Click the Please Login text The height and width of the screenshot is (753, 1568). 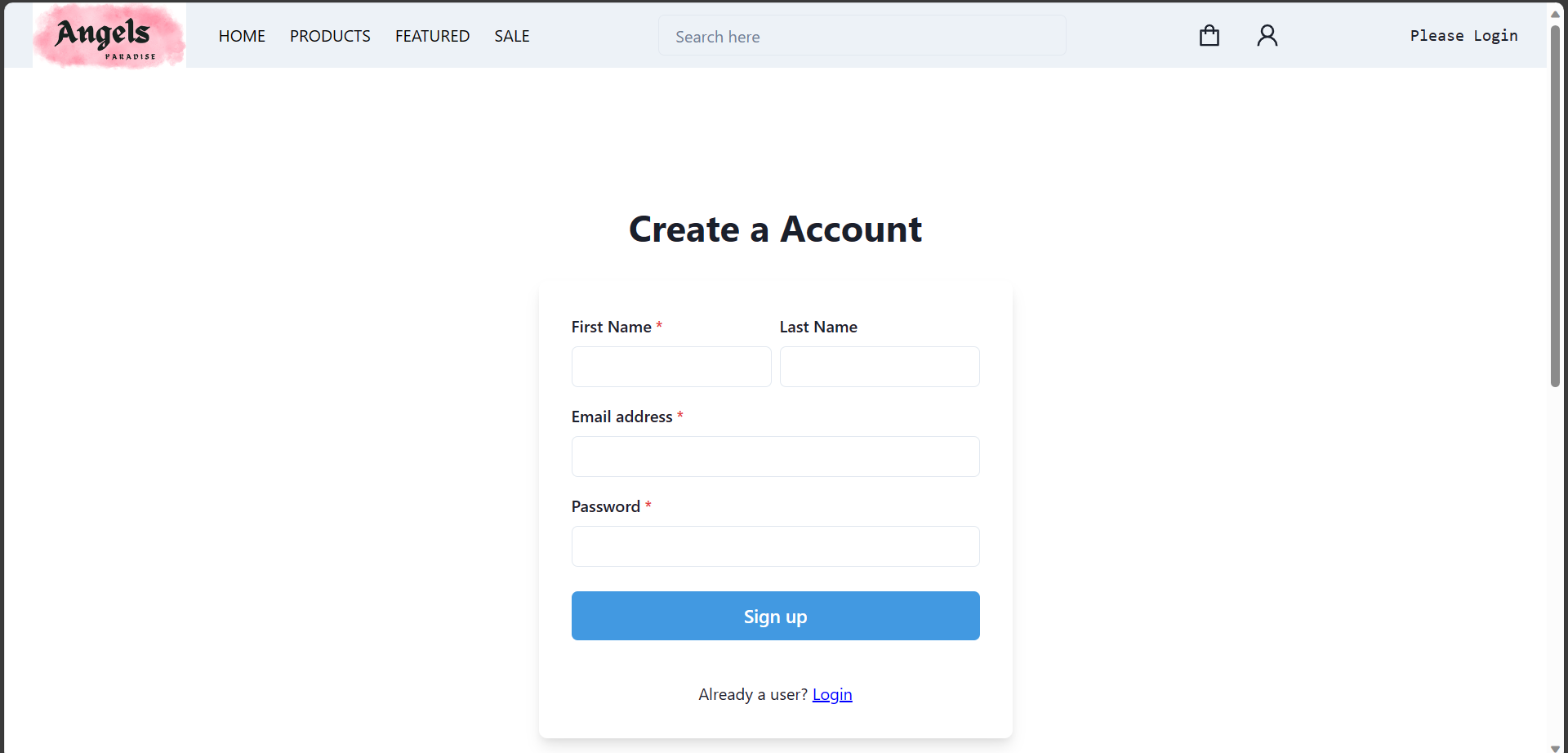tap(1463, 36)
